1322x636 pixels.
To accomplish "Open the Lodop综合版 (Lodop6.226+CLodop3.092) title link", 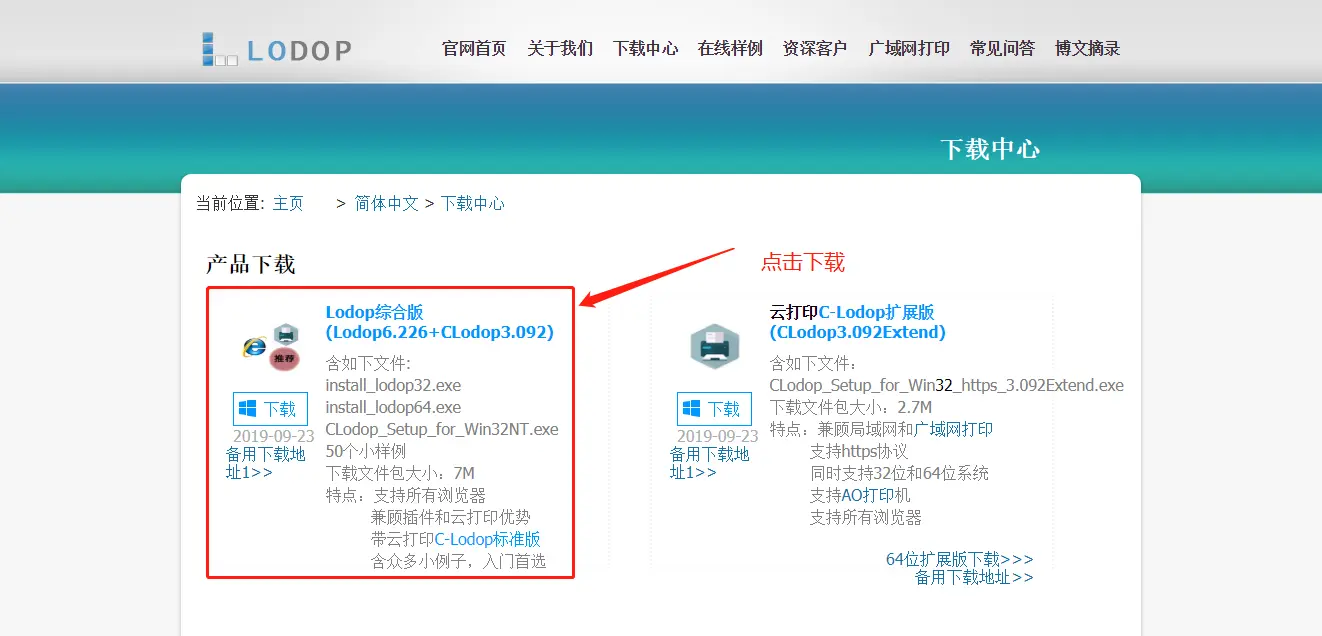I will coord(439,322).
